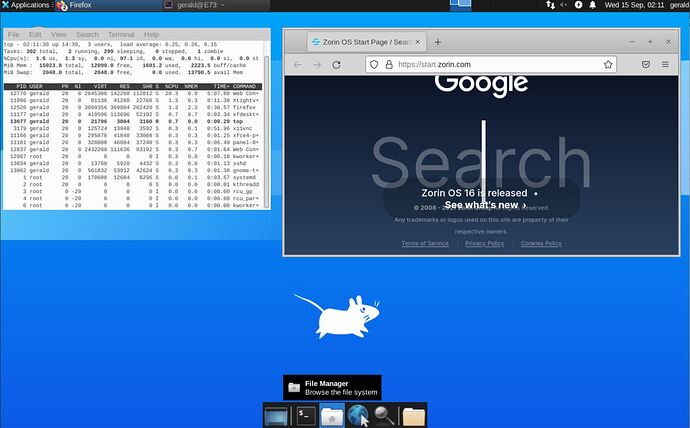Click the Google logo on start page
Screen dimensions: 690x428
coord(481,86)
